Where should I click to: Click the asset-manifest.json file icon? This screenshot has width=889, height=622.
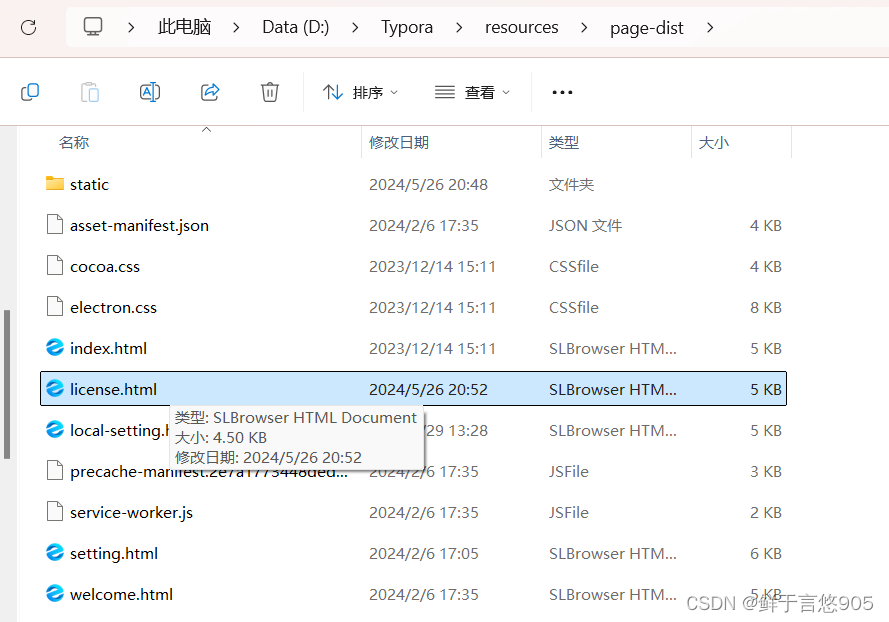coord(54,225)
